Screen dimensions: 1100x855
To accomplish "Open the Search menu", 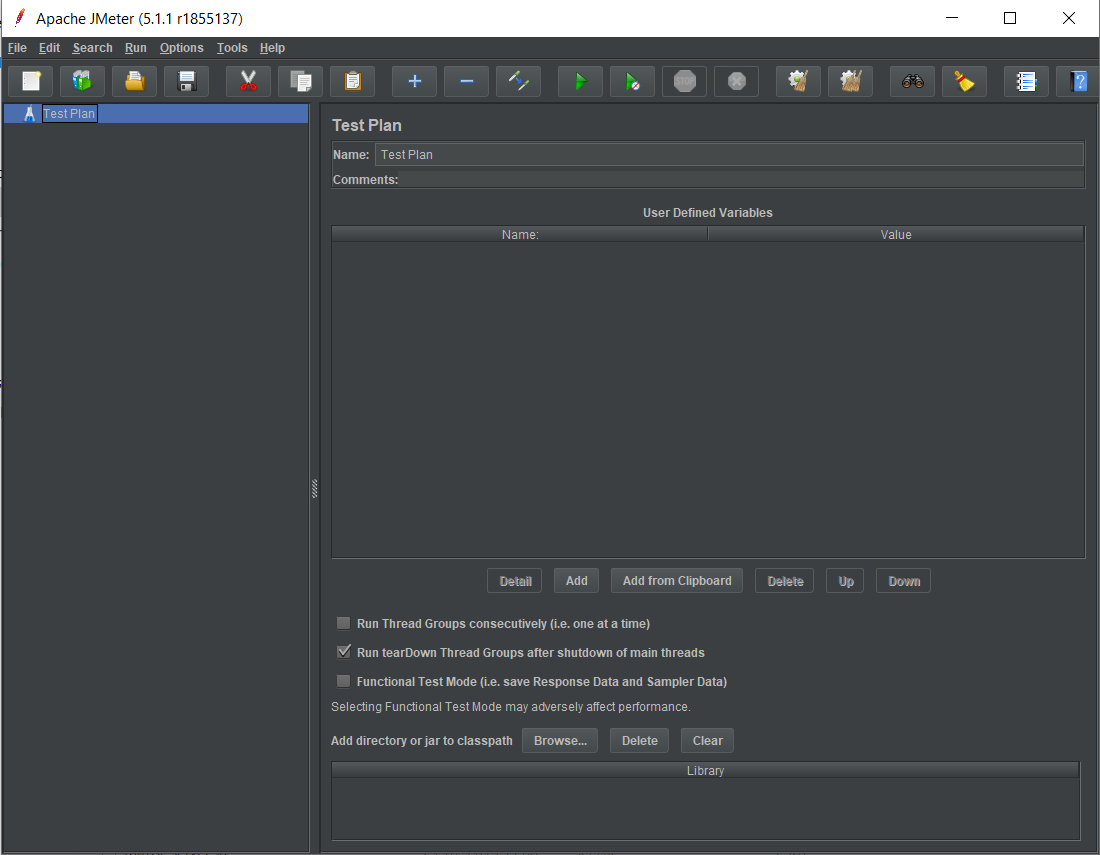I will 93,48.
